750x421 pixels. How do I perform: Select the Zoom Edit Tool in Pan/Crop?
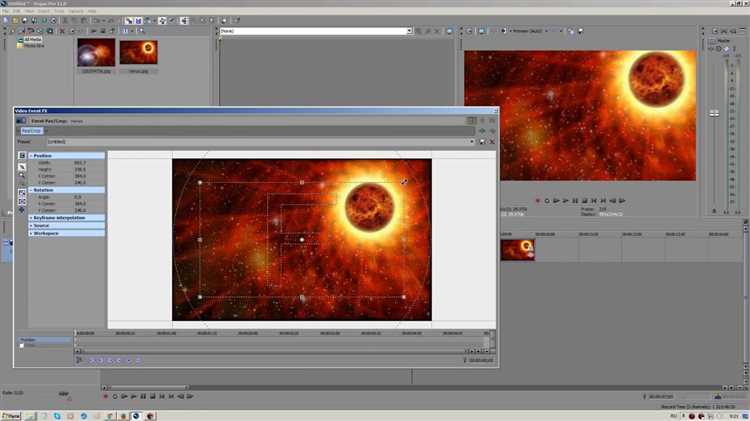click(22, 176)
